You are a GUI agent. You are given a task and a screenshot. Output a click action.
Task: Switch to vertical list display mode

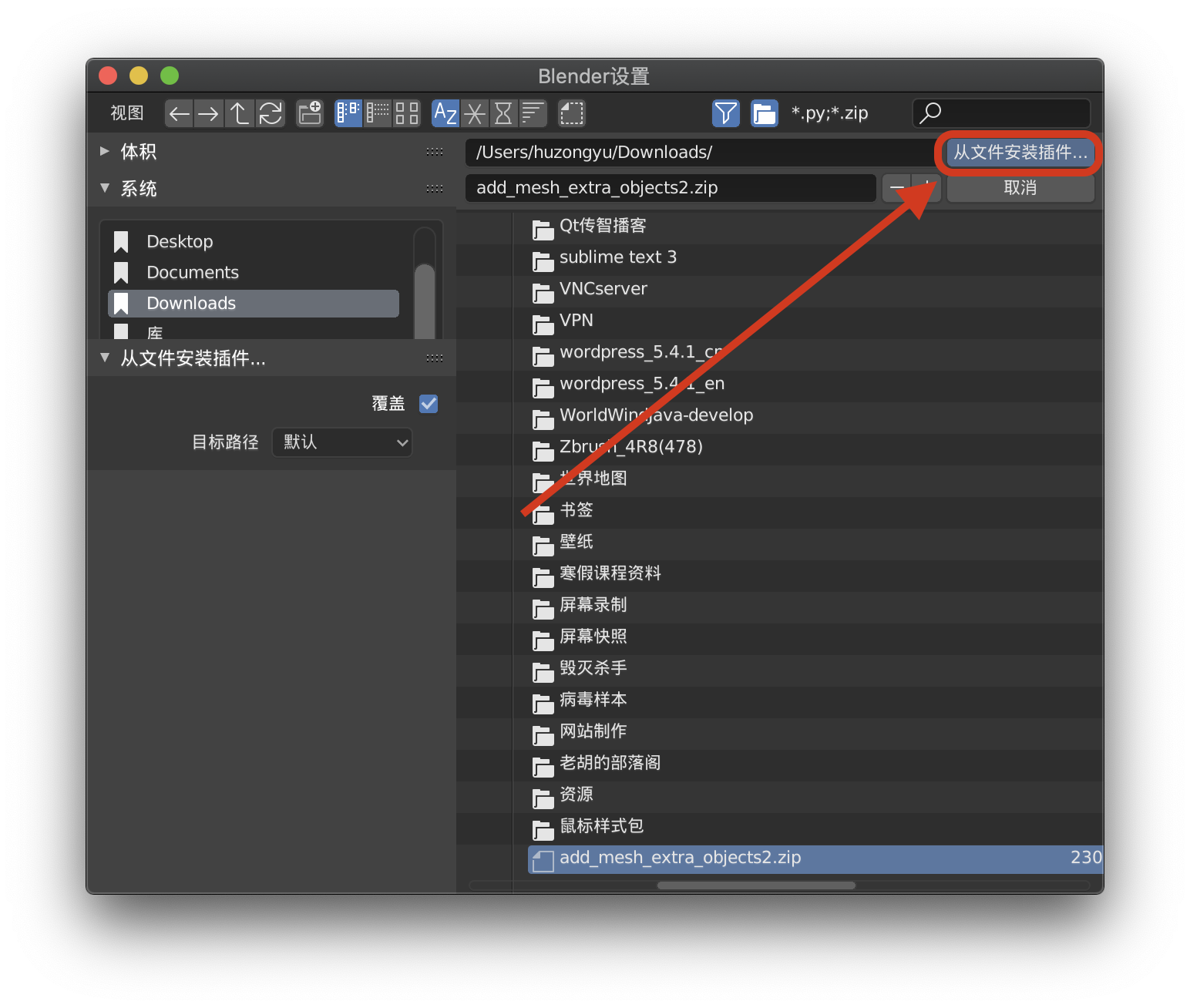[348, 114]
